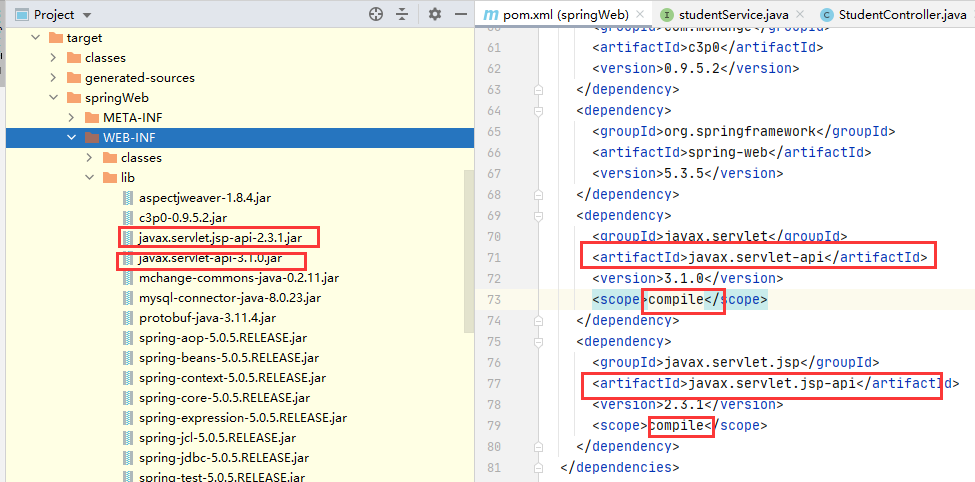Select the META-INF folder icon
Viewport: 975px width, 482px height.
[92, 118]
